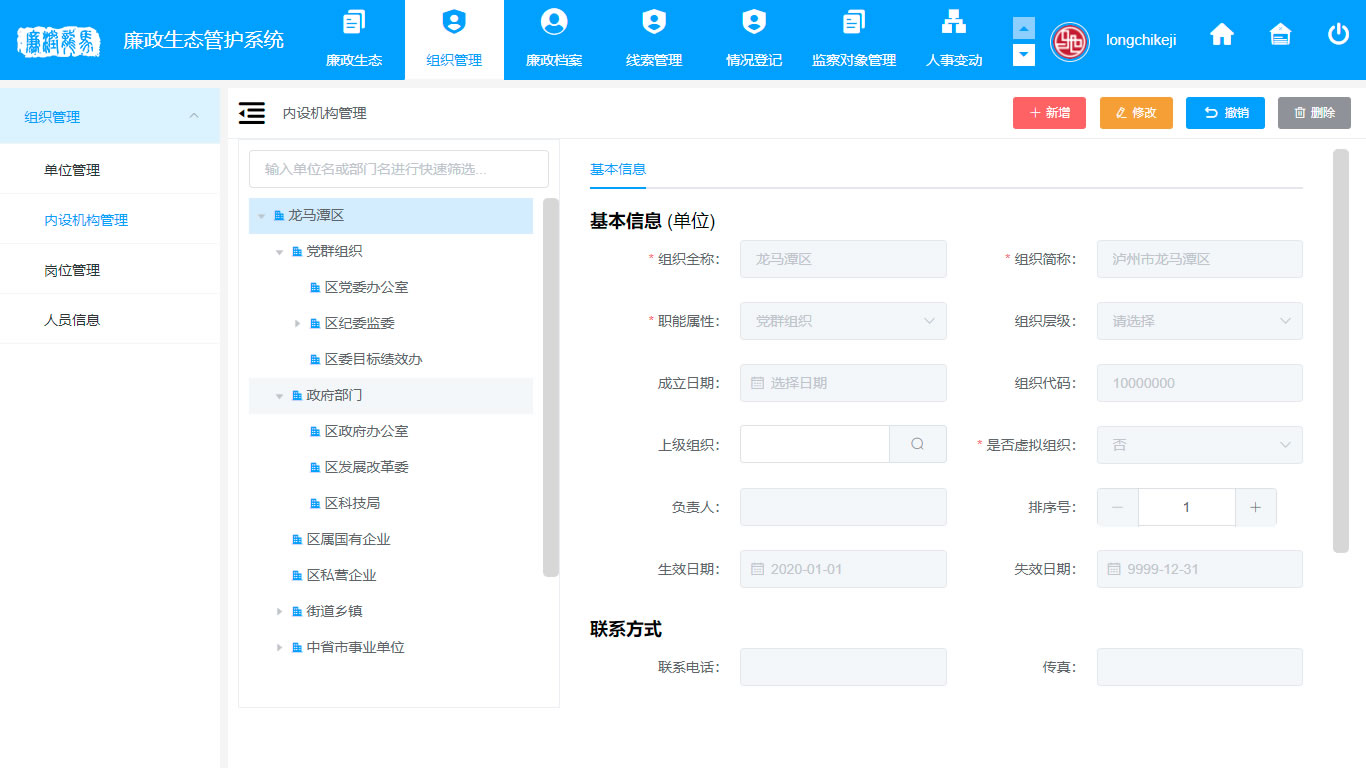Image resolution: width=1366 pixels, height=768 pixels.
Task: Click the gray 删除 button
Action: 1313,113
